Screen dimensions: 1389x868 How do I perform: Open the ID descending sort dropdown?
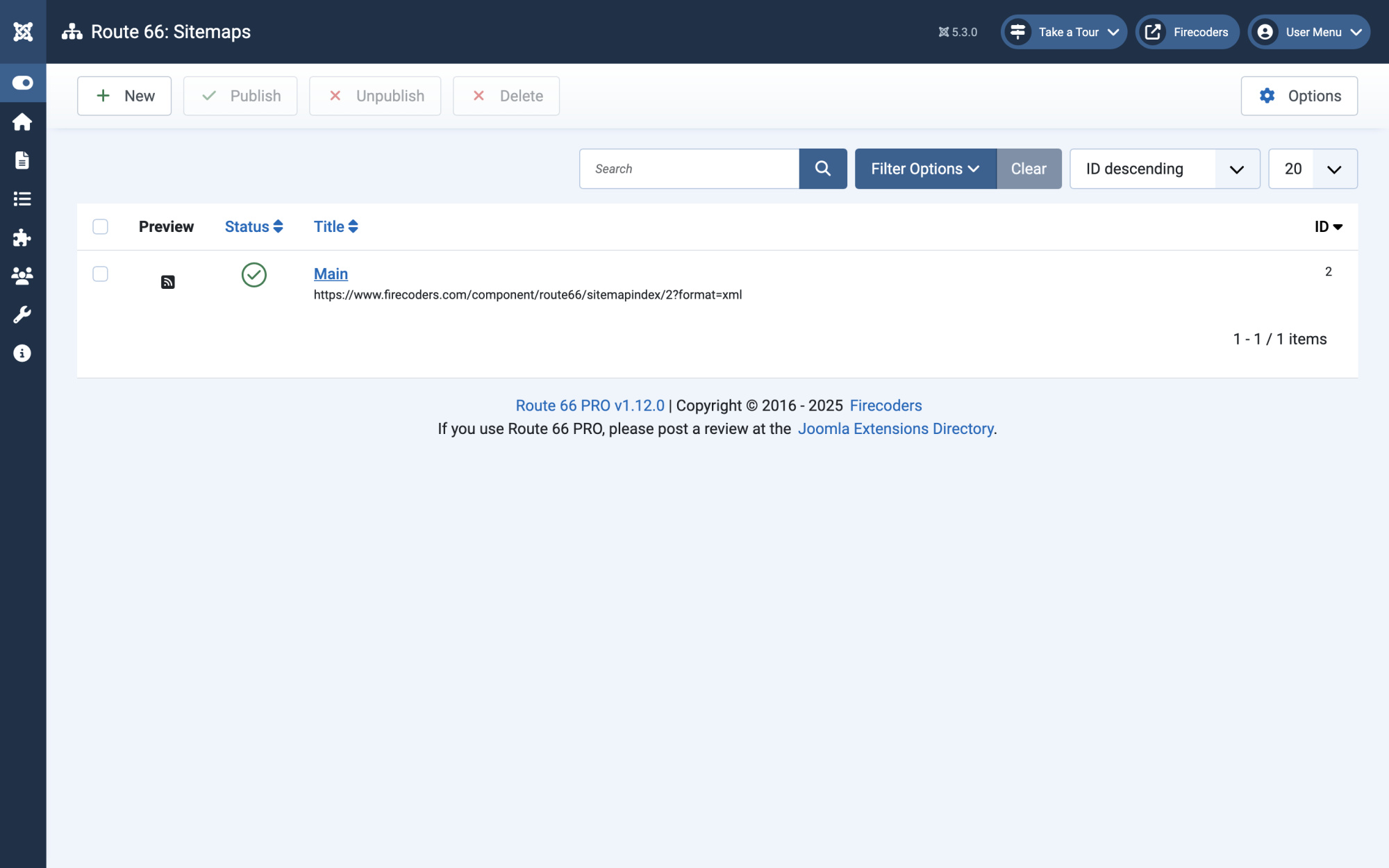tap(1165, 169)
